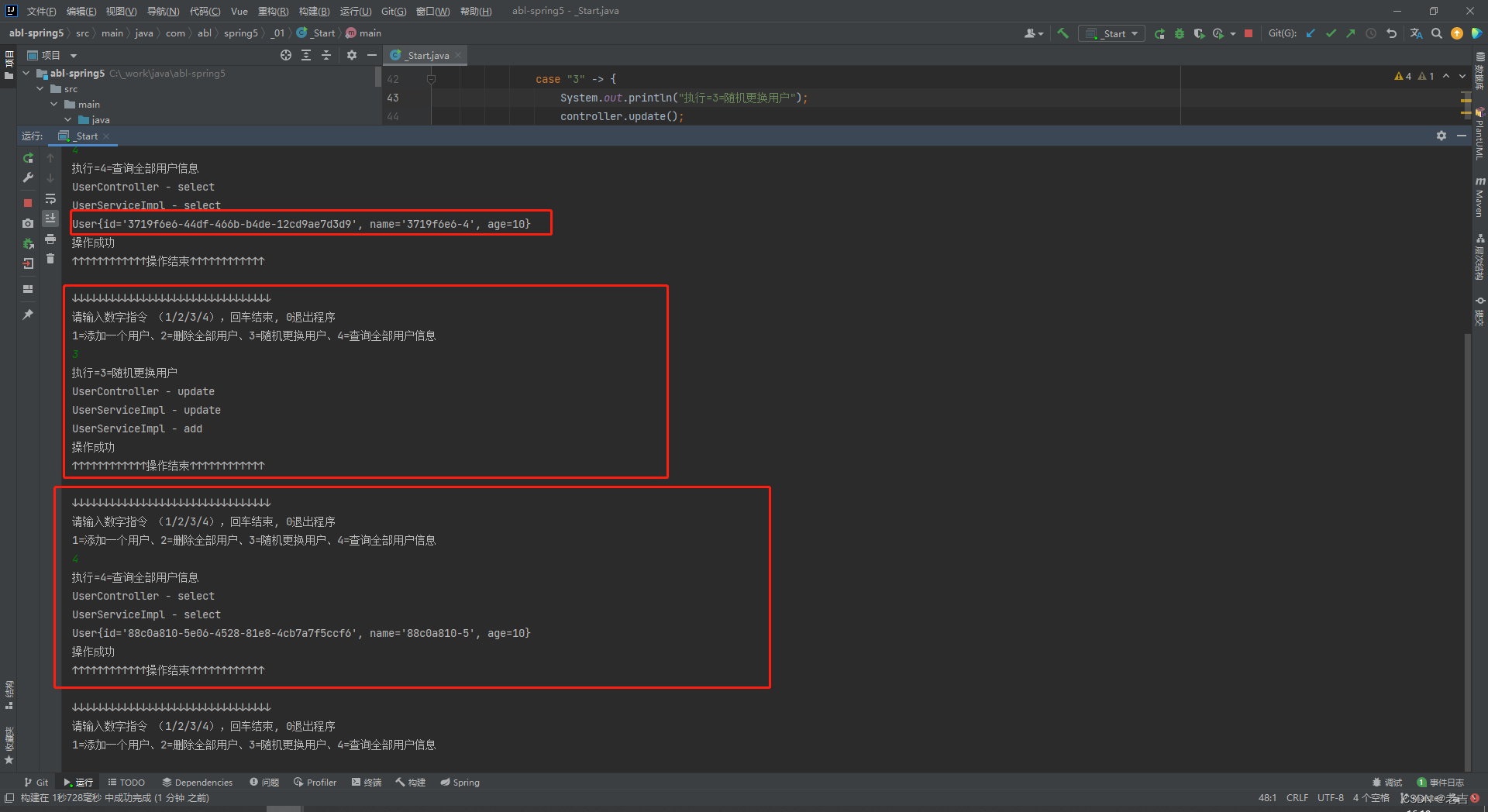Open the 编辑(E) menu
Image resolution: width=1488 pixels, height=812 pixels.
tap(81, 11)
